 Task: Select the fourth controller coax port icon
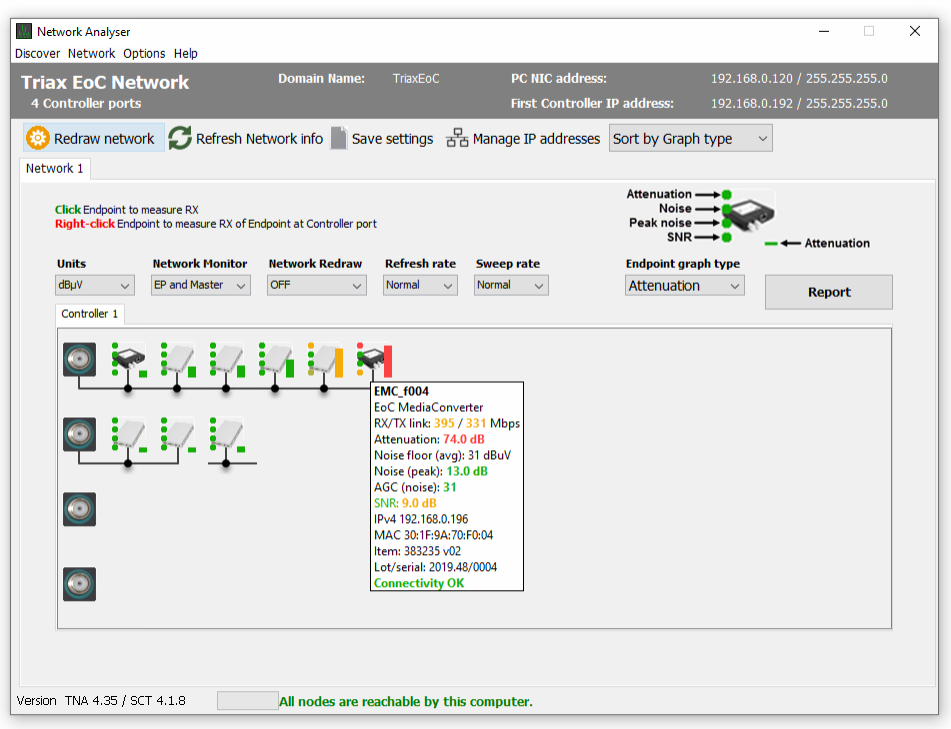pos(79,584)
